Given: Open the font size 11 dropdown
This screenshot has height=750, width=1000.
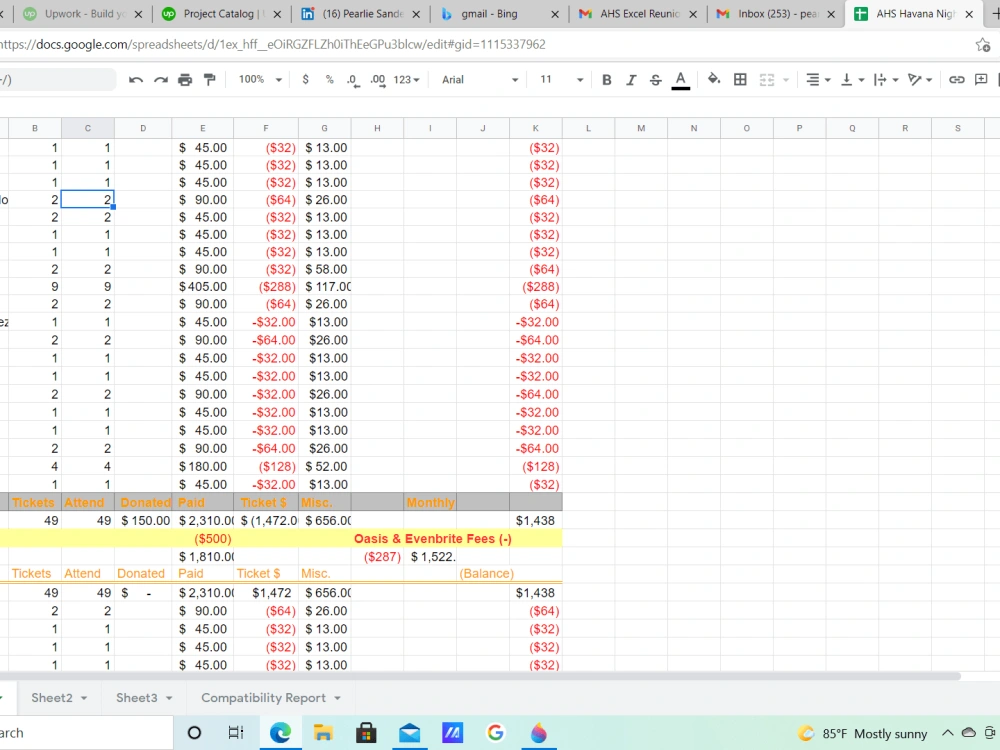Looking at the screenshot, I should click(561, 80).
